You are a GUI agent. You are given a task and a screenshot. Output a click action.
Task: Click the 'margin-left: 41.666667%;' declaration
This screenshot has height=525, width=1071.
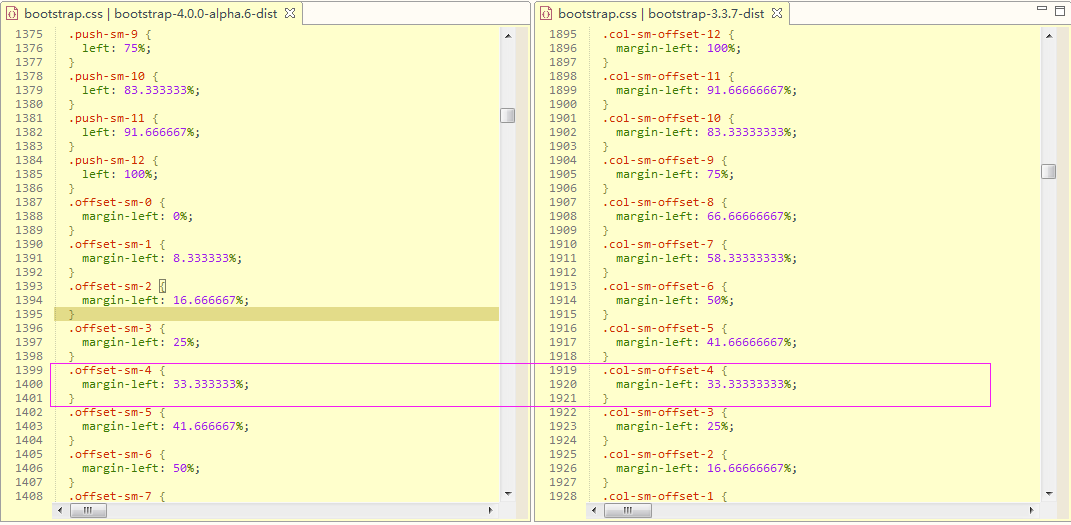165,427
